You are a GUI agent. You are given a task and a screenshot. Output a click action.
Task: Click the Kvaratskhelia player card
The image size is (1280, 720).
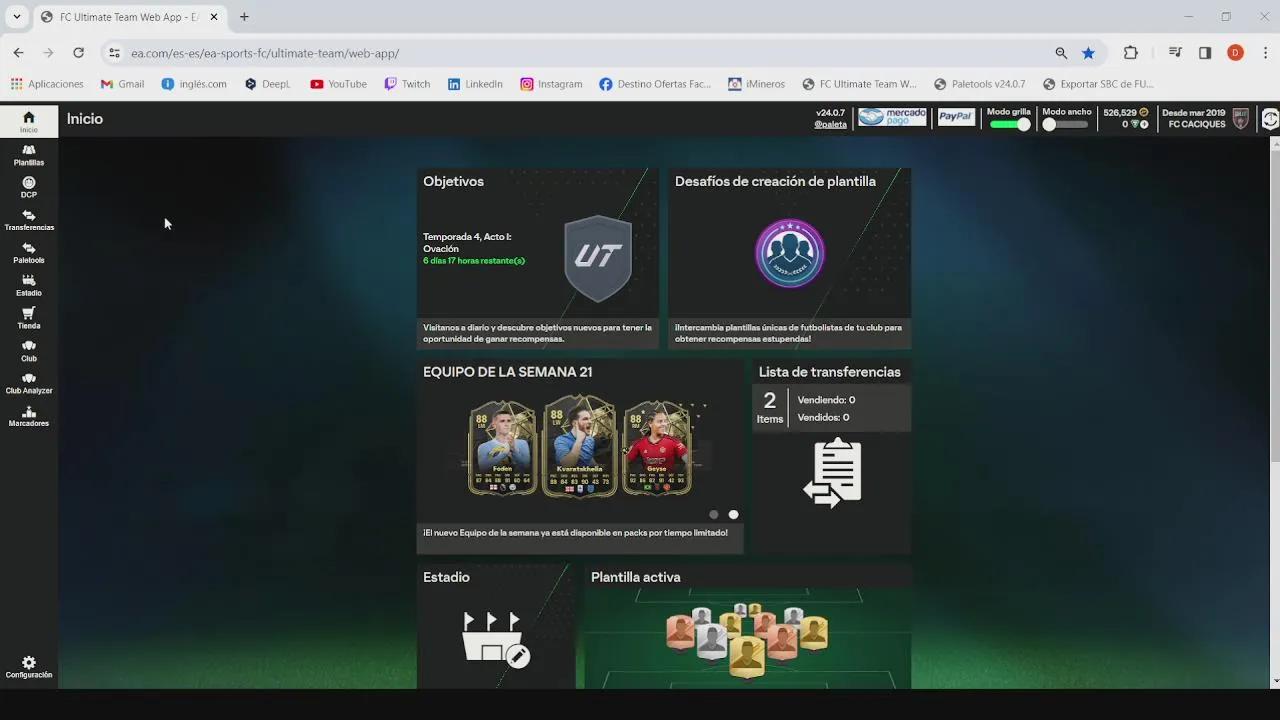[x=579, y=446]
